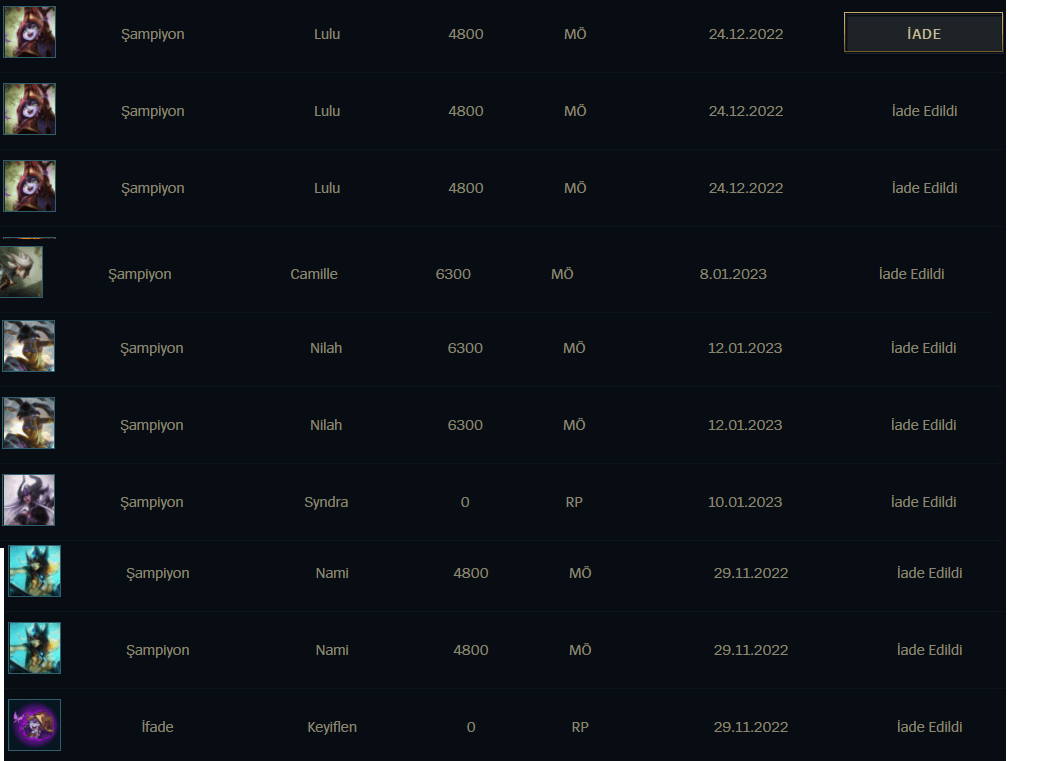This screenshot has height=761, width=1043.
Task: Select the second Lulu champion portrait
Action: tap(29, 109)
